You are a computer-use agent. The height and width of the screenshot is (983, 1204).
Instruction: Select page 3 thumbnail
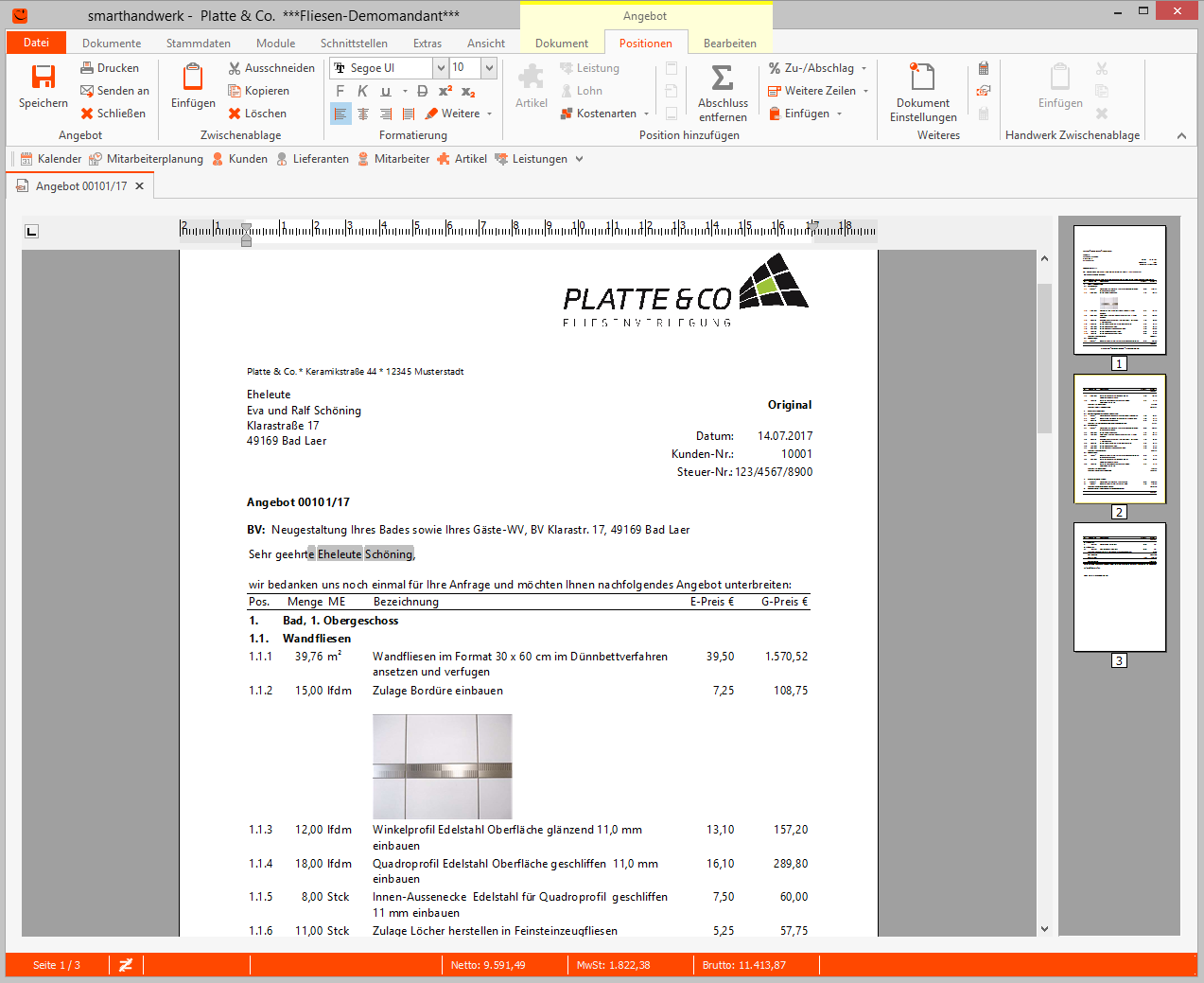[x=1120, y=587]
